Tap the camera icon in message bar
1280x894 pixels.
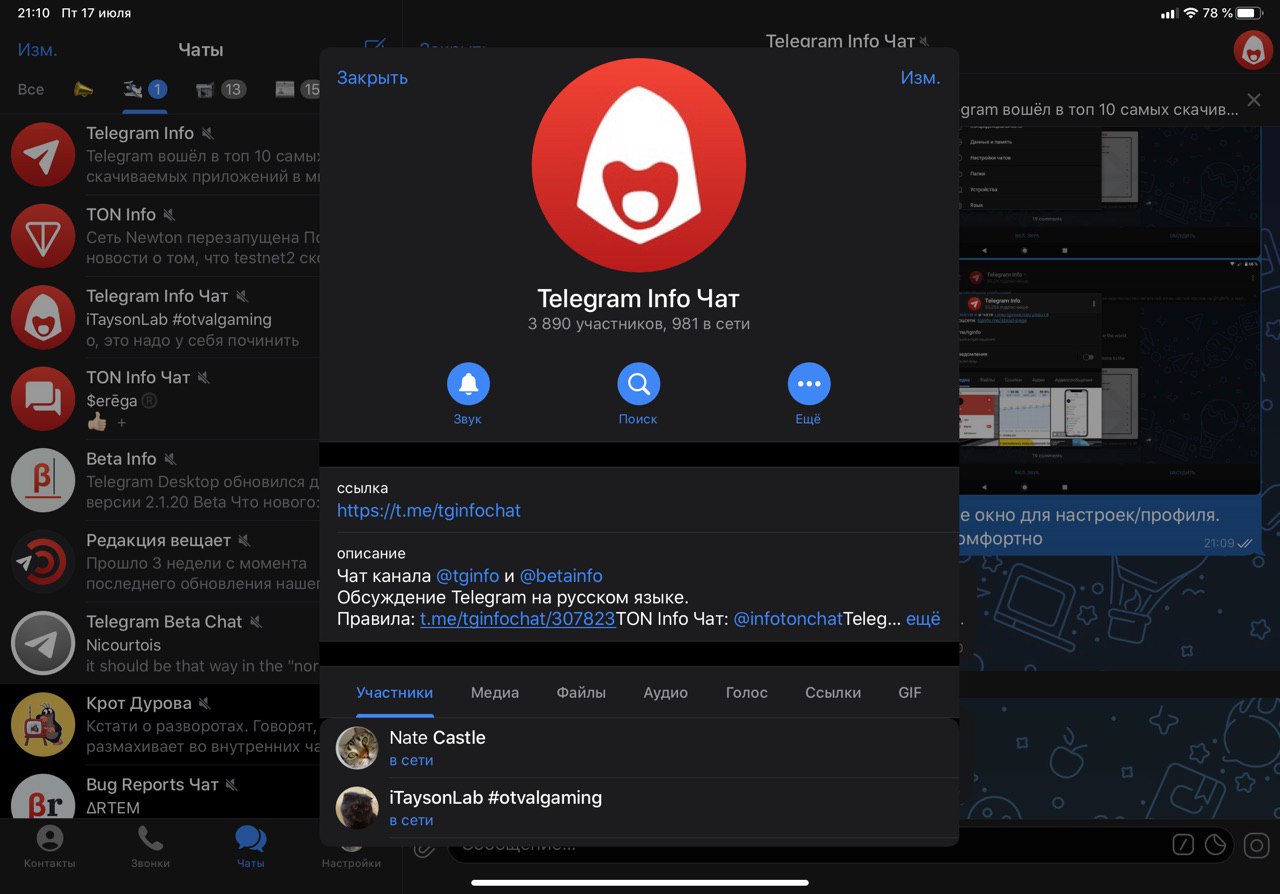pyautogui.click(x=1256, y=846)
